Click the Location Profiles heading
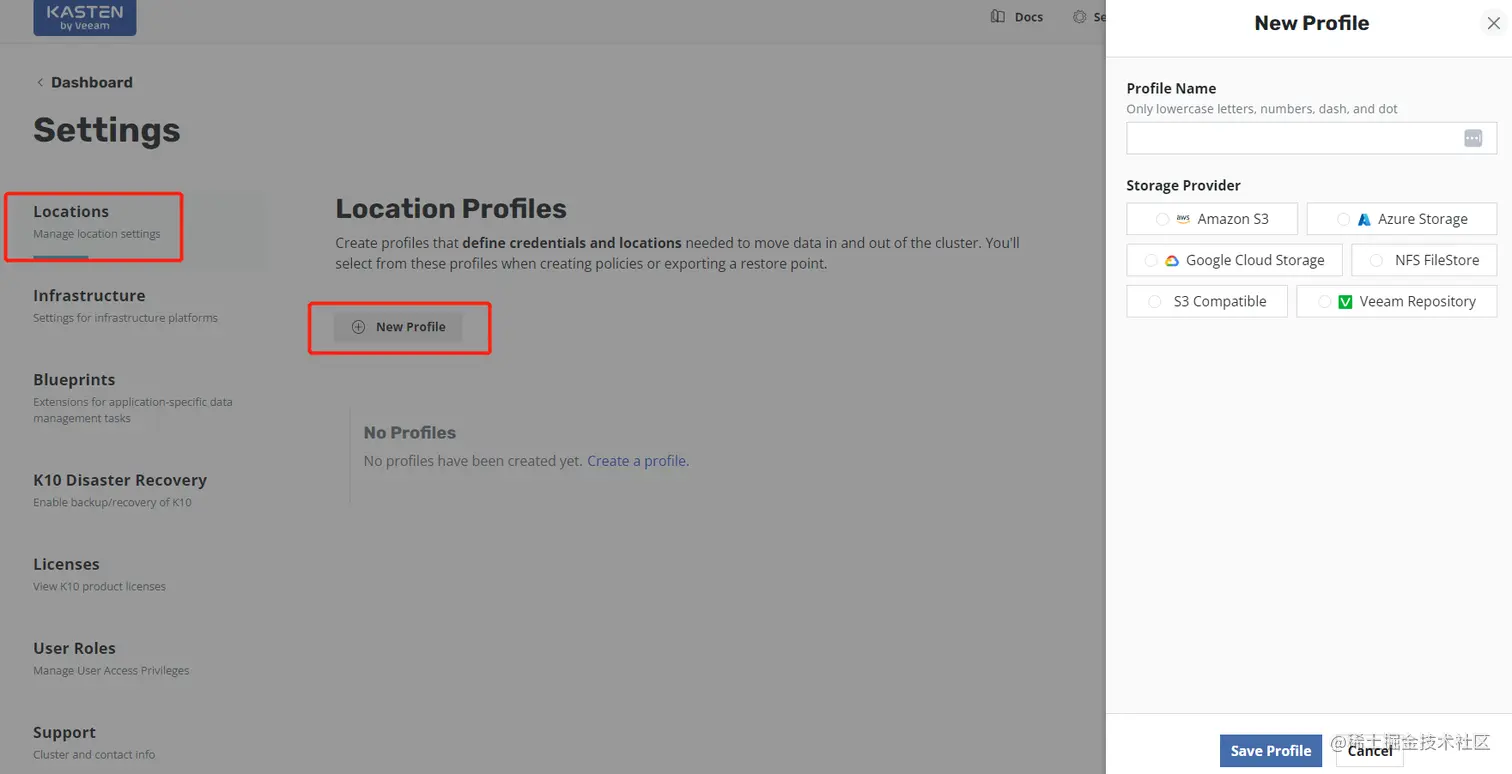1512x774 pixels. pos(451,208)
